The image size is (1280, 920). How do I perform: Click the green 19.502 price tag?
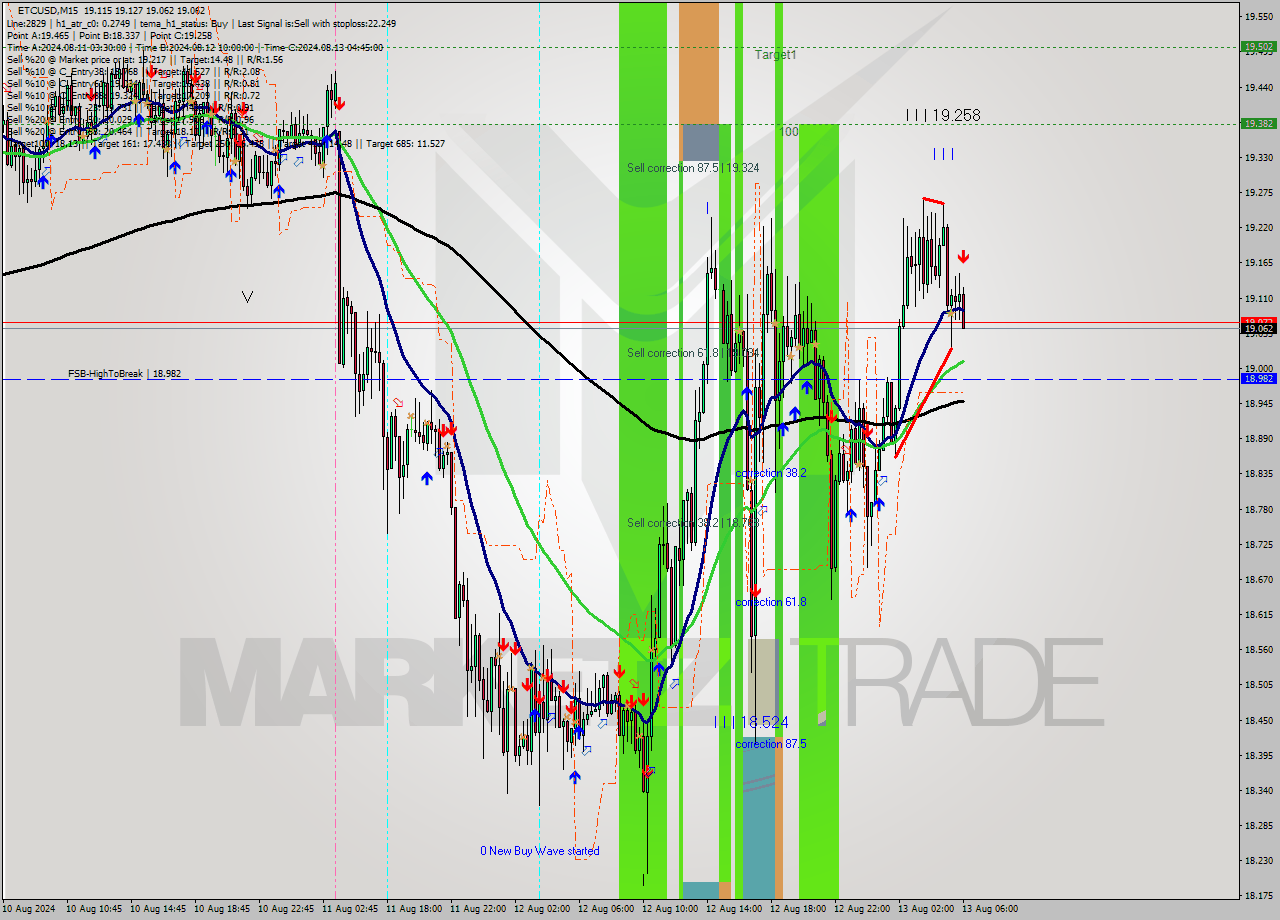[x=1258, y=46]
